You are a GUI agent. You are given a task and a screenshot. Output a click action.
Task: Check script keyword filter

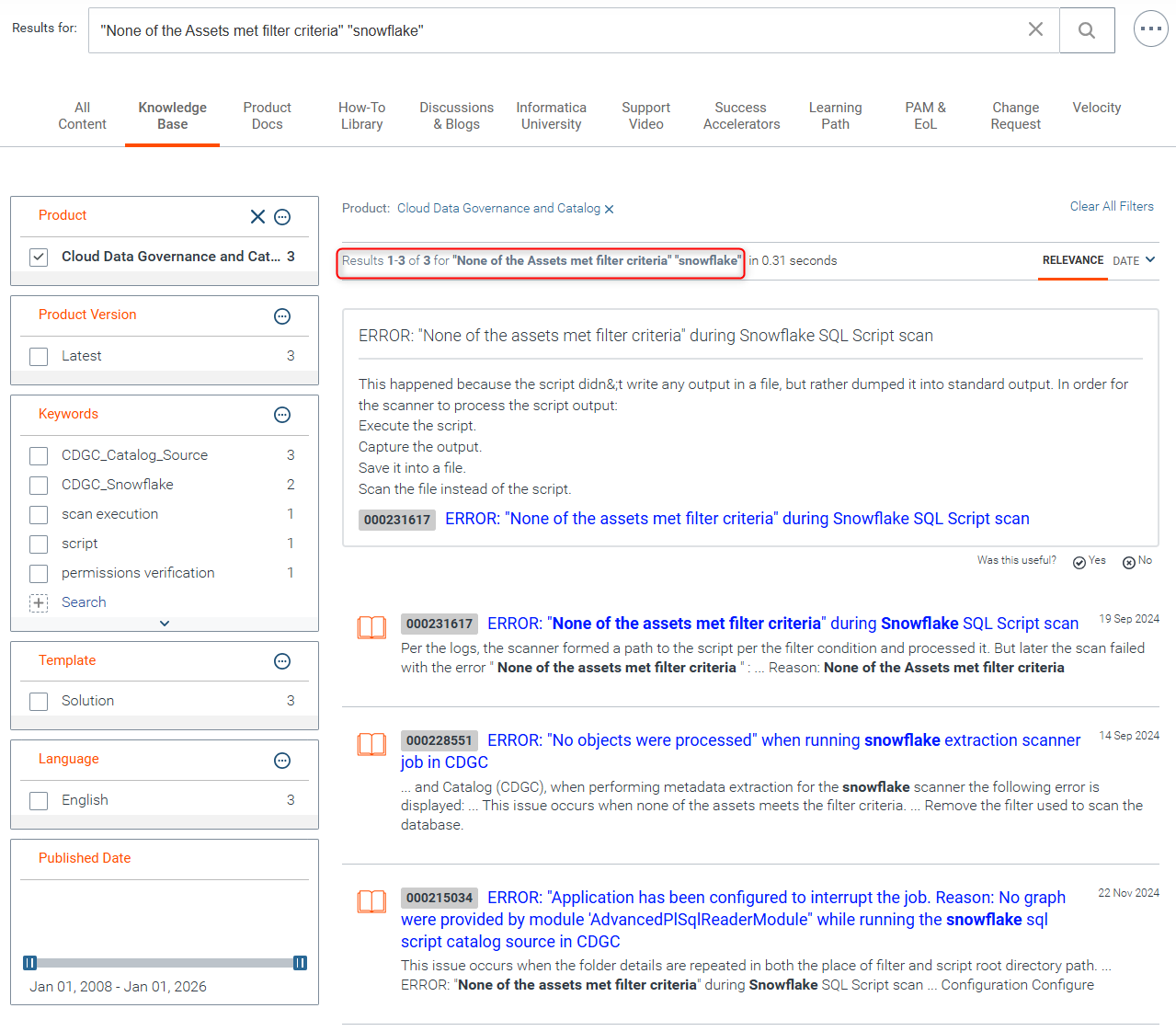click(x=39, y=544)
